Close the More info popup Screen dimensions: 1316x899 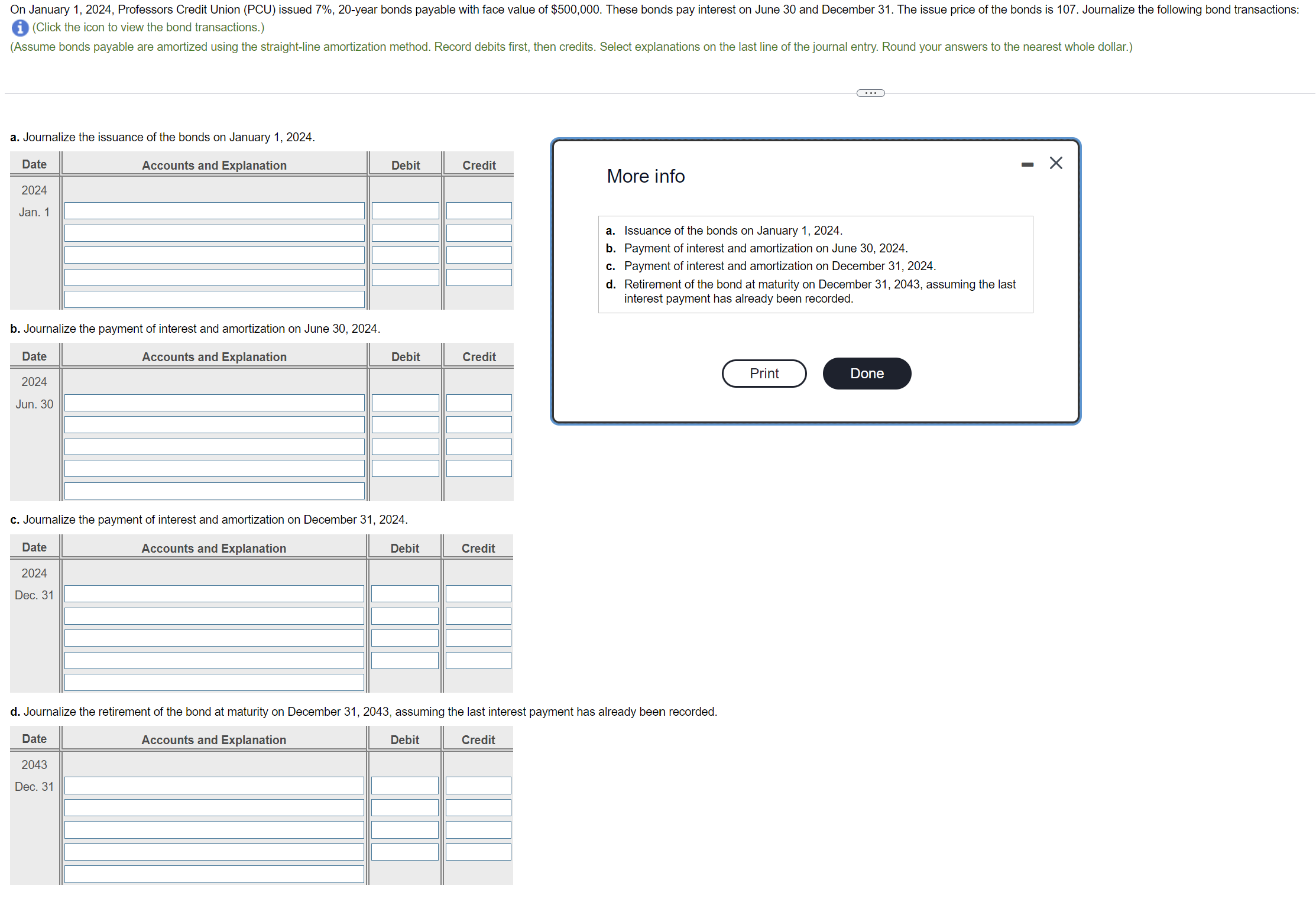pos(1056,163)
